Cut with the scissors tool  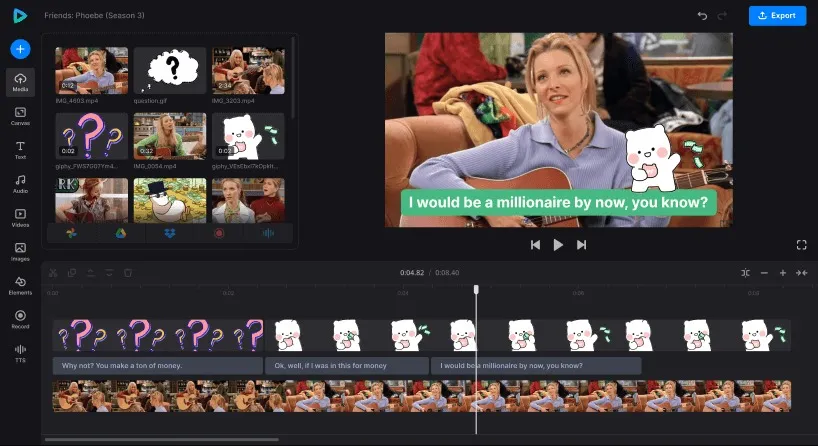coord(53,273)
